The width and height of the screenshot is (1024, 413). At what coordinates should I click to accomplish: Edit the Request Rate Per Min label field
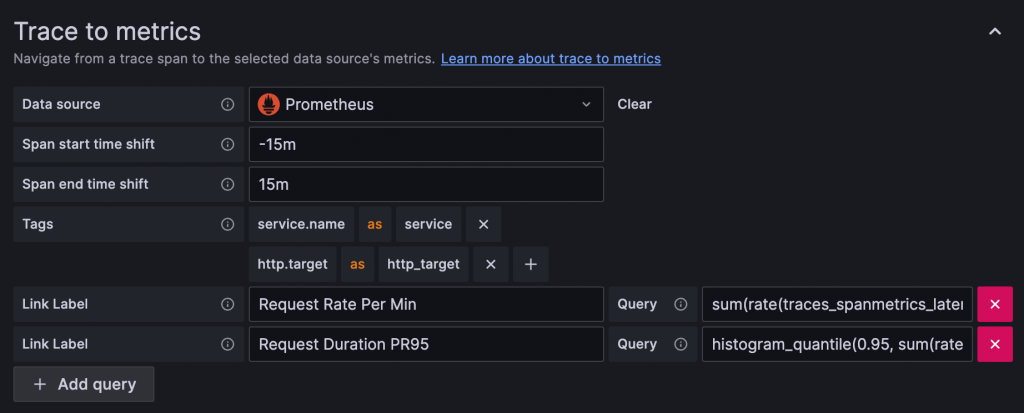(426, 304)
